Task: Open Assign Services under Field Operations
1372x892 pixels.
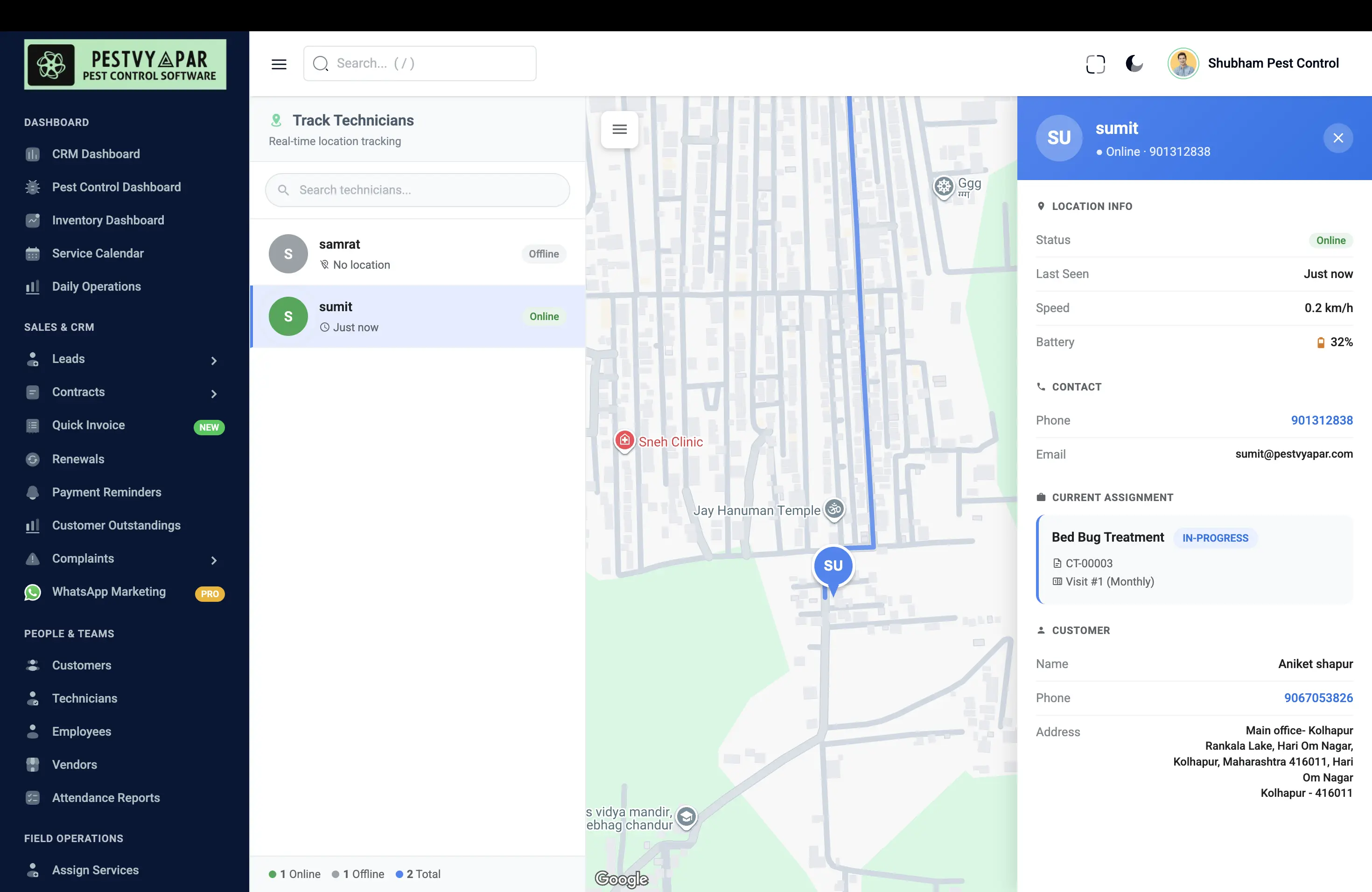Action: (x=96, y=870)
